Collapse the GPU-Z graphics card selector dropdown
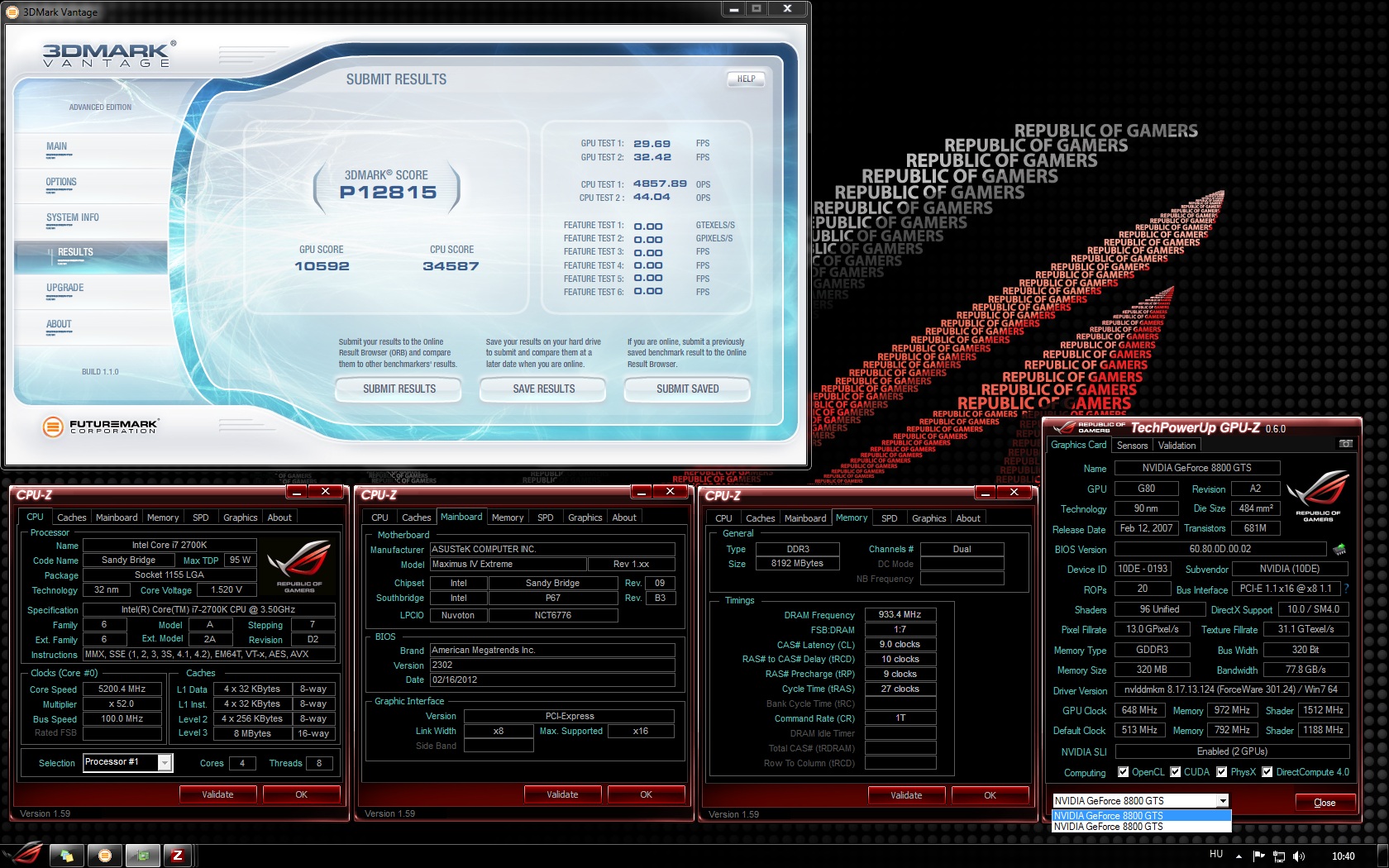 click(1222, 801)
